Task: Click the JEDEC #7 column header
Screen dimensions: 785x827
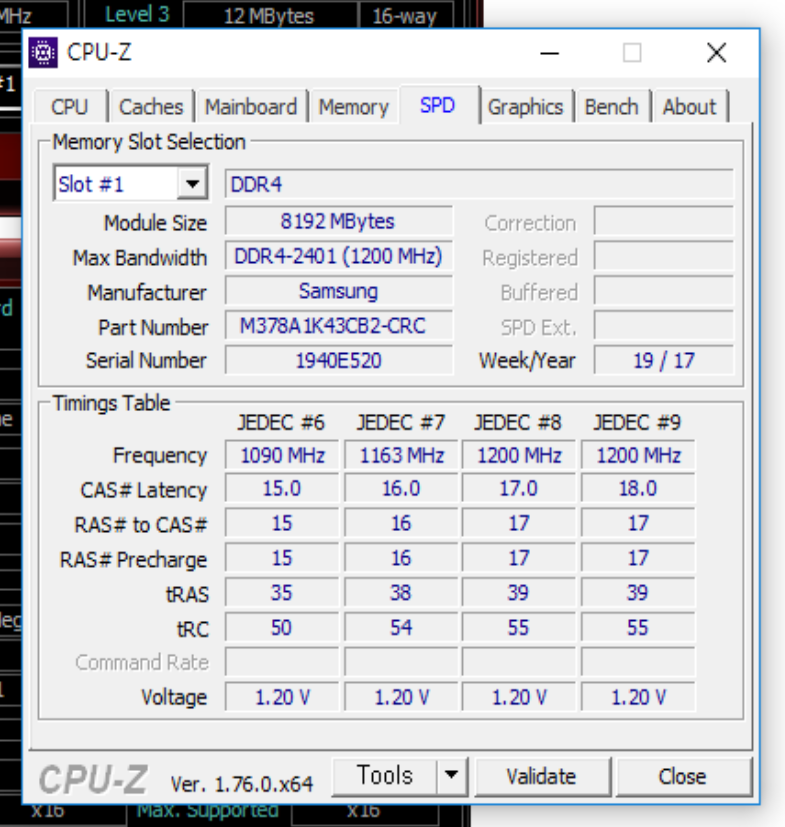Action: point(401,423)
